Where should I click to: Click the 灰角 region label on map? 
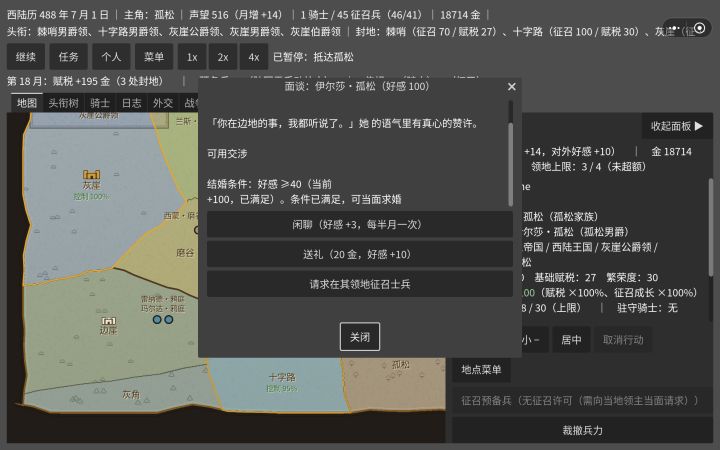tap(131, 394)
